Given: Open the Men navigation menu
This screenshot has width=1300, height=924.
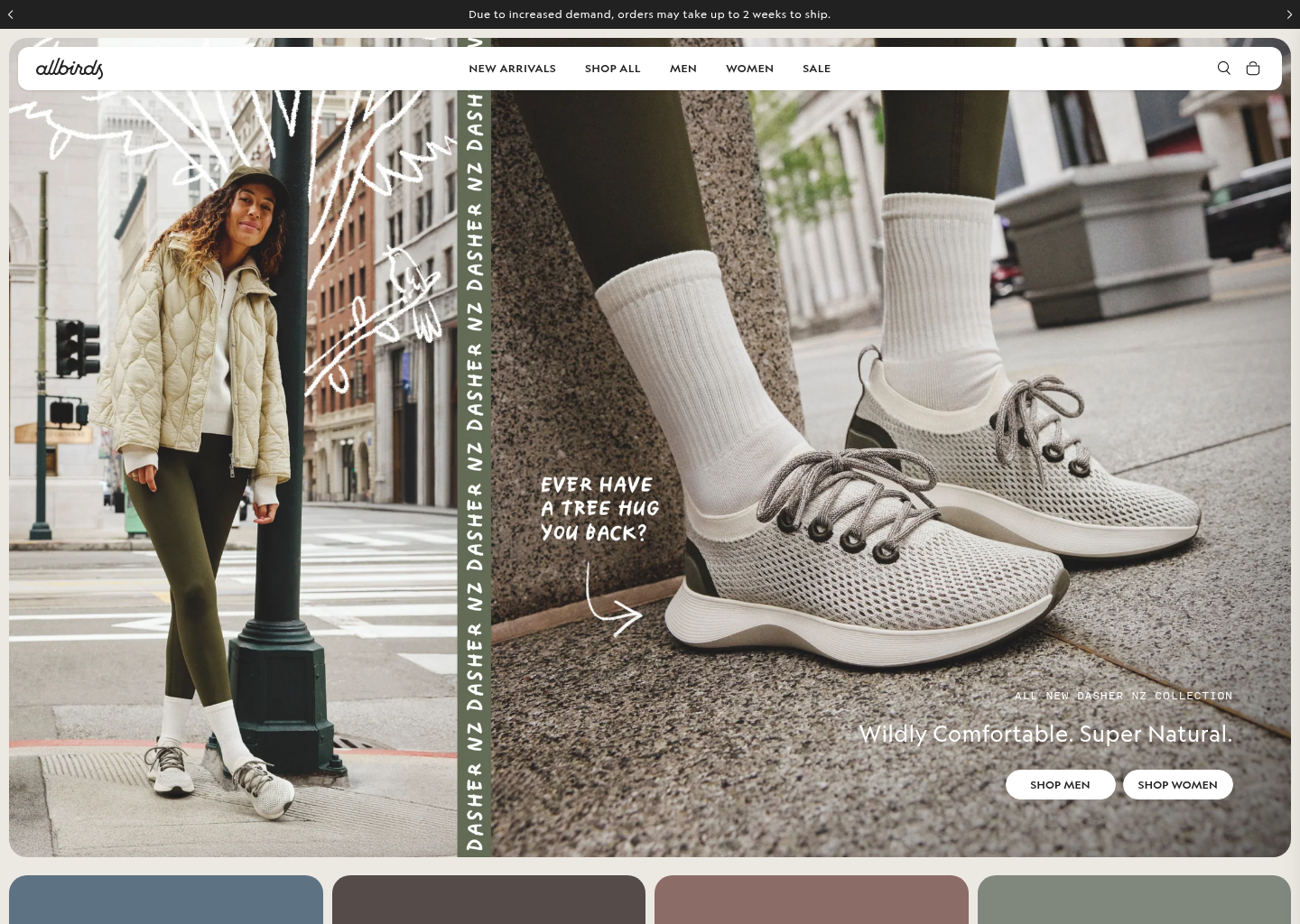Looking at the screenshot, I should (x=682, y=69).
